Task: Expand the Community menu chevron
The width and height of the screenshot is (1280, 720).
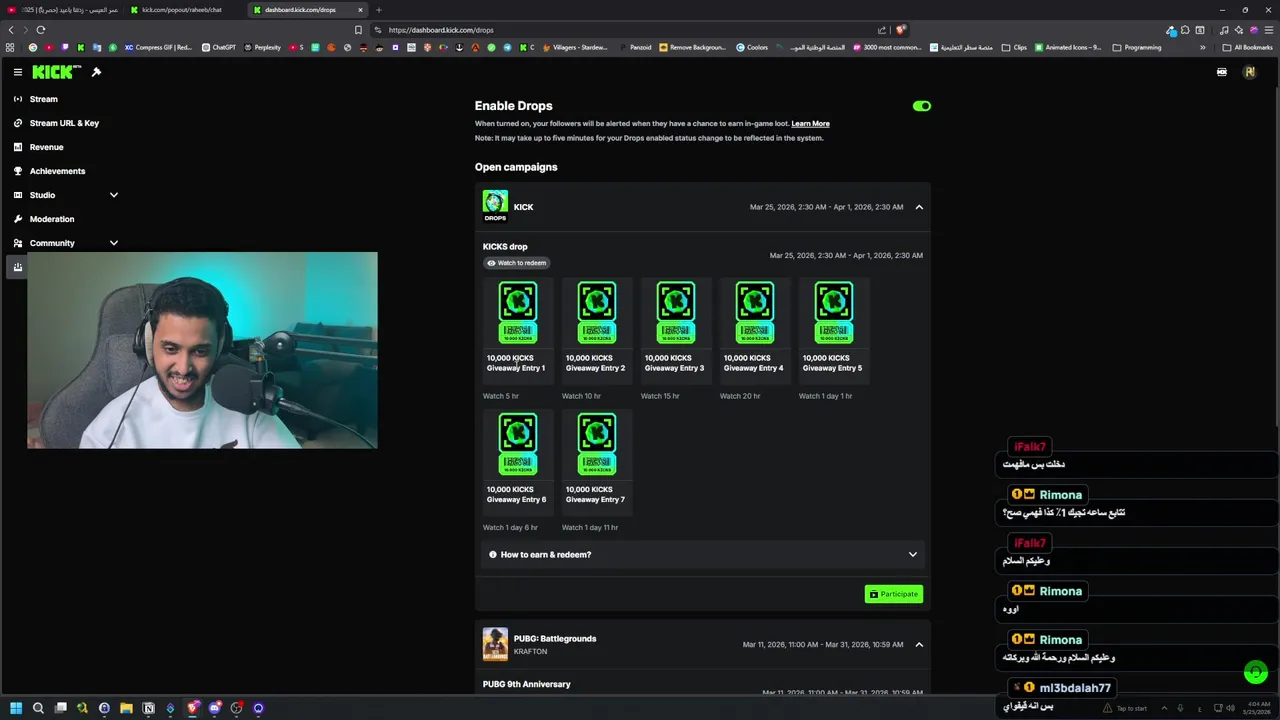Action: [113, 243]
